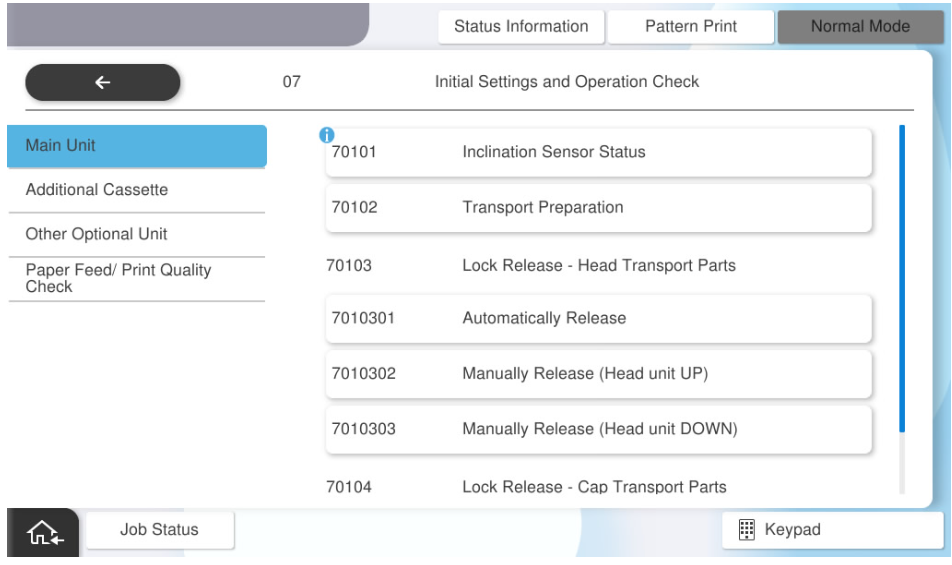Toggle Normal Mode button
Screen dimensions: 952x565
(860, 27)
